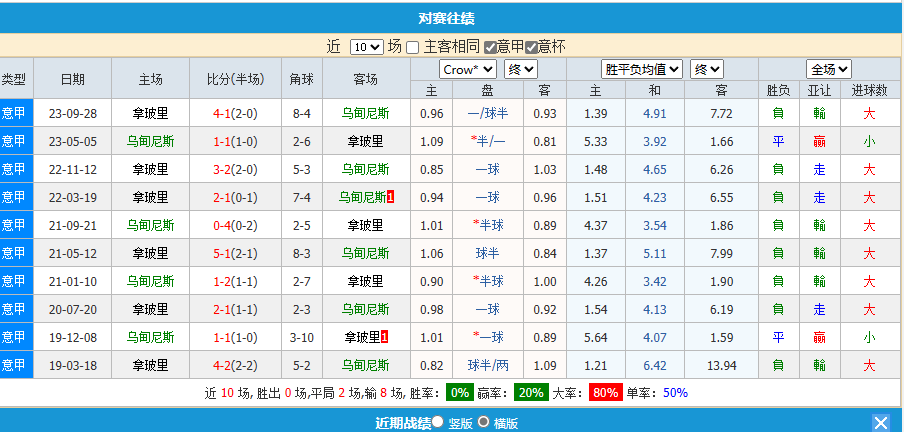Screen dimensions: 904x432
Task: Open the match count dropdown showing 10
Action: (x=366, y=47)
